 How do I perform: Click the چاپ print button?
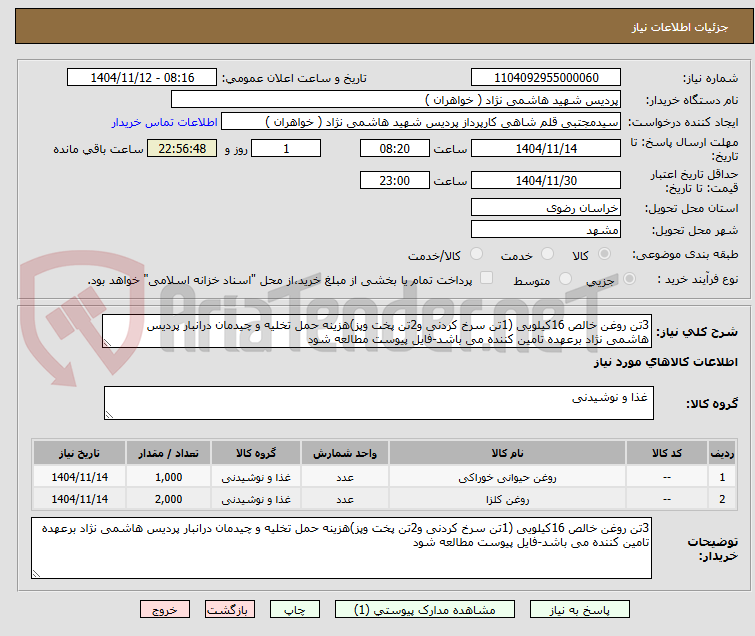(x=295, y=610)
